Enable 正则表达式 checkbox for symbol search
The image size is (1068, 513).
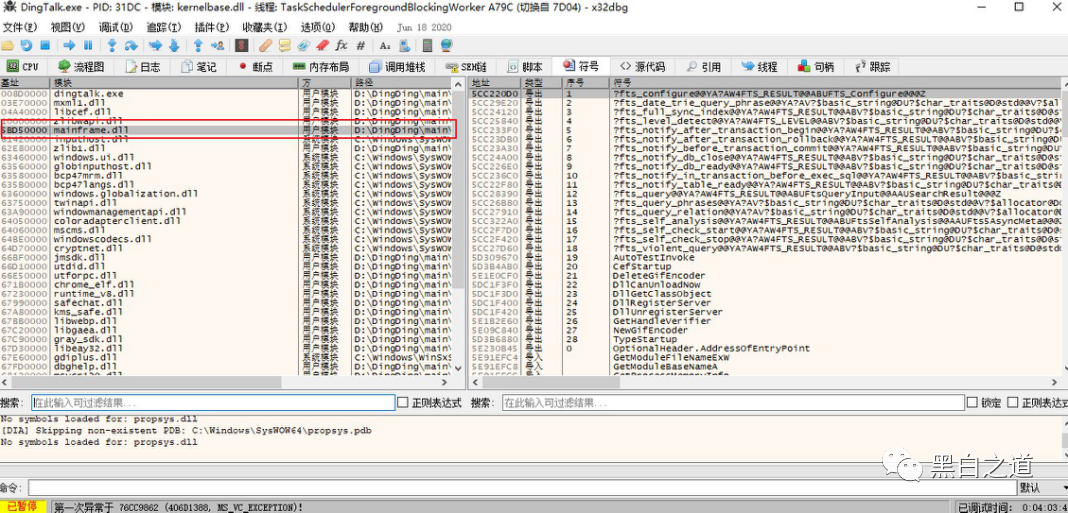tap(1014, 403)
